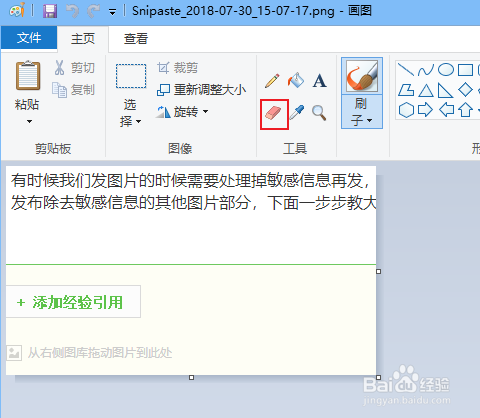Select the Color picker eyedropper tool

point(296,113)
